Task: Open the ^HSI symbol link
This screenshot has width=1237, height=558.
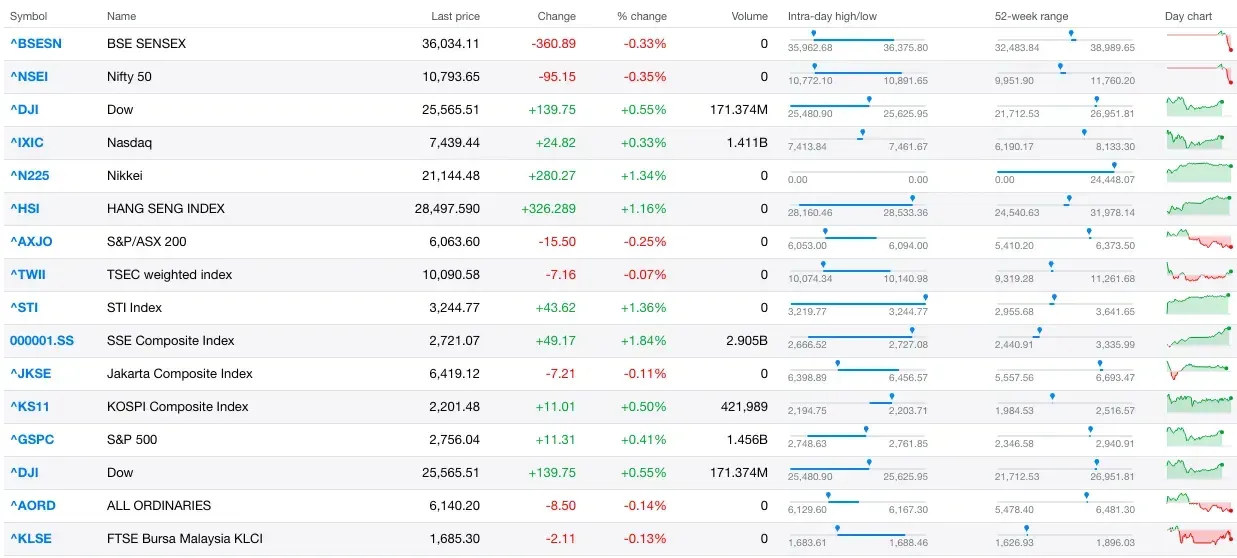Action: coord(25,209)
